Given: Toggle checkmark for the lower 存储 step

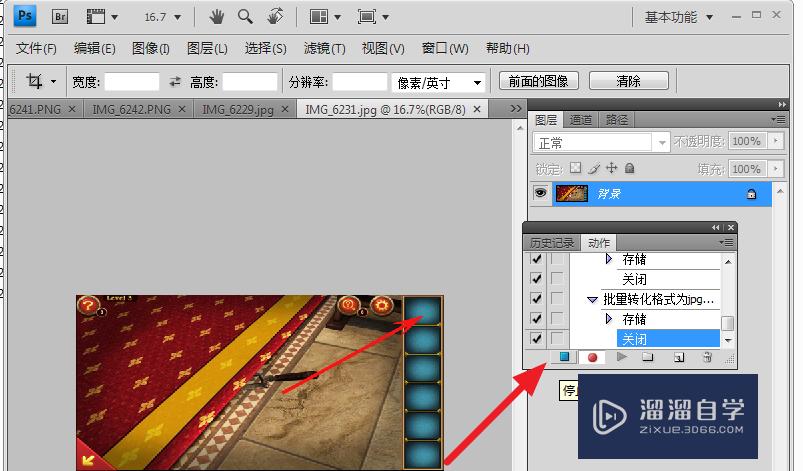Looking at the screenshot, I should 536,318.
